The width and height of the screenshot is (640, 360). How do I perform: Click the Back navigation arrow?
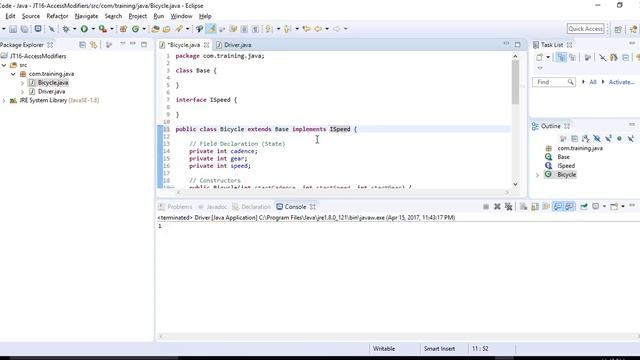coord(318,29)
